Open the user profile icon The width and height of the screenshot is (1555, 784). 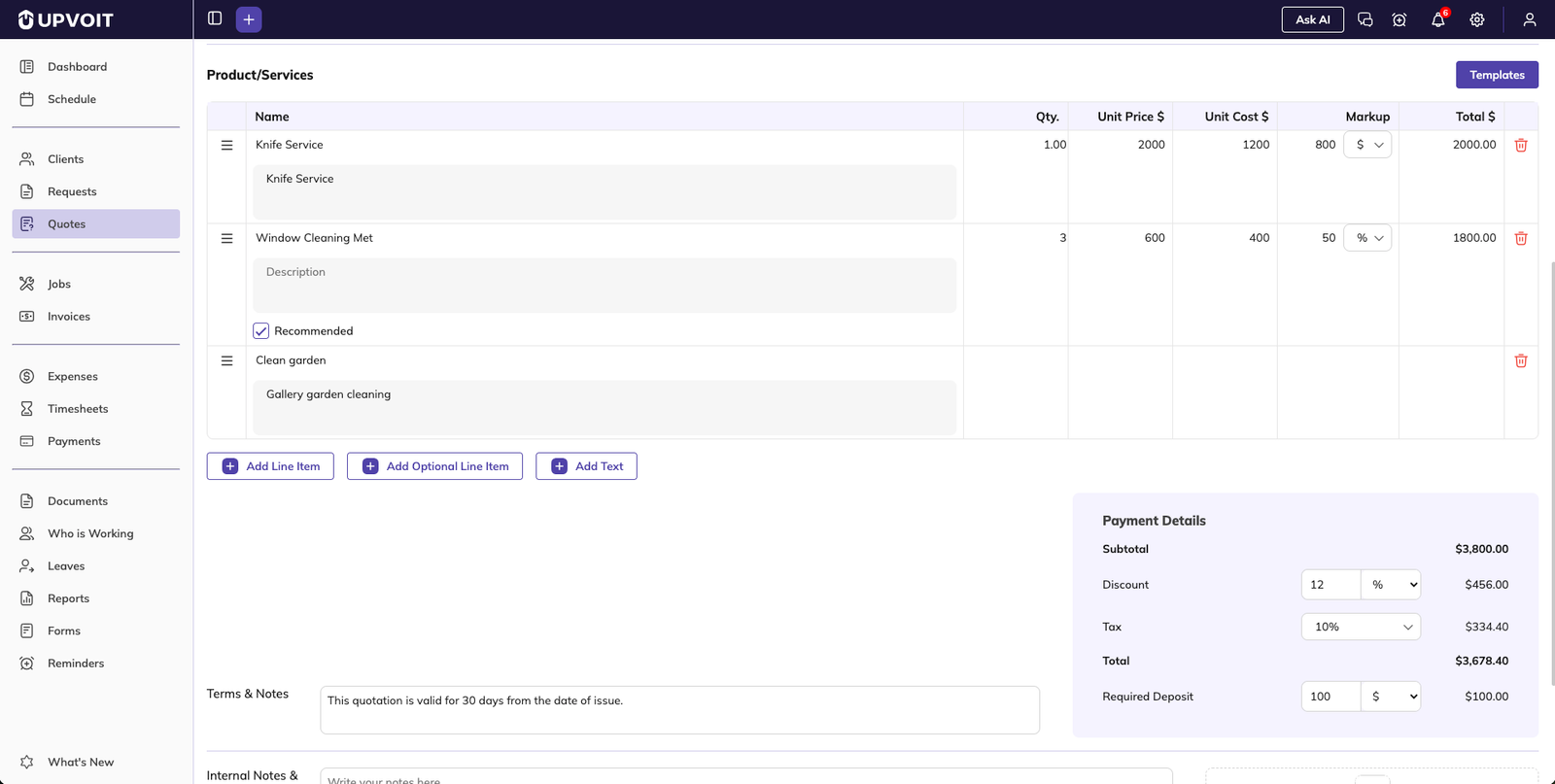click(1529, 19)
